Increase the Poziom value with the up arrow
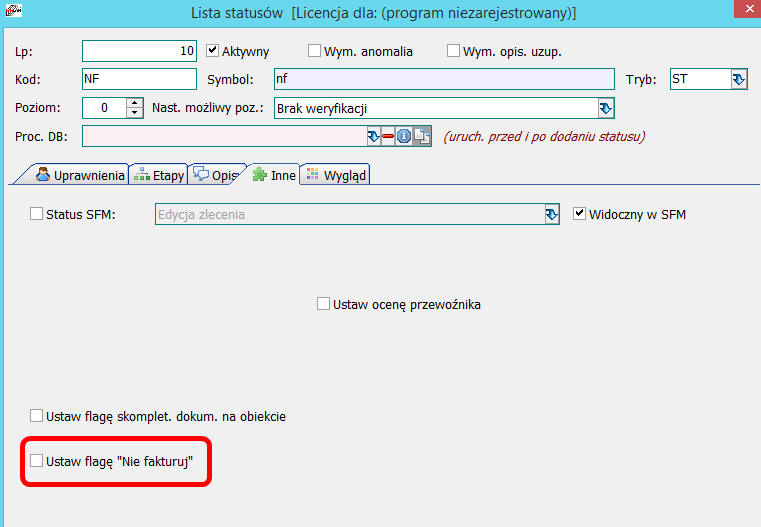The width and height of the screenshot is (761, 527). [x=134, y=103]
